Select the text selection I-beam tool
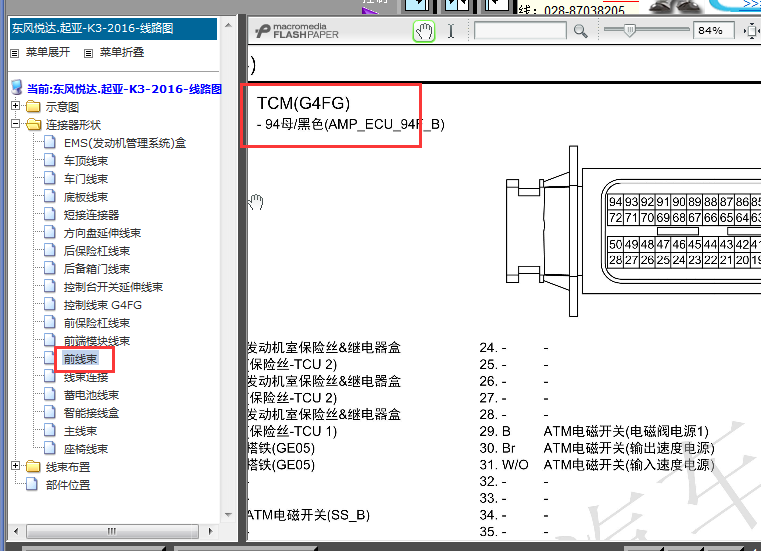 451,31
